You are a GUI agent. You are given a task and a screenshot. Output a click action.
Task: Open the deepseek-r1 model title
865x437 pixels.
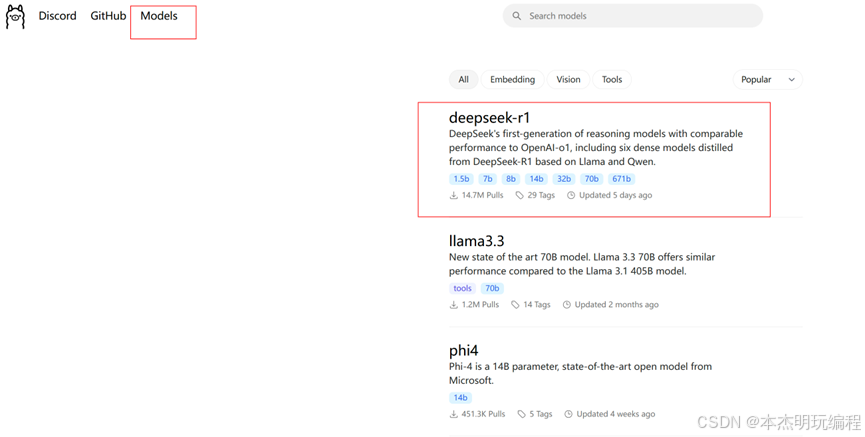click(489, 118)
